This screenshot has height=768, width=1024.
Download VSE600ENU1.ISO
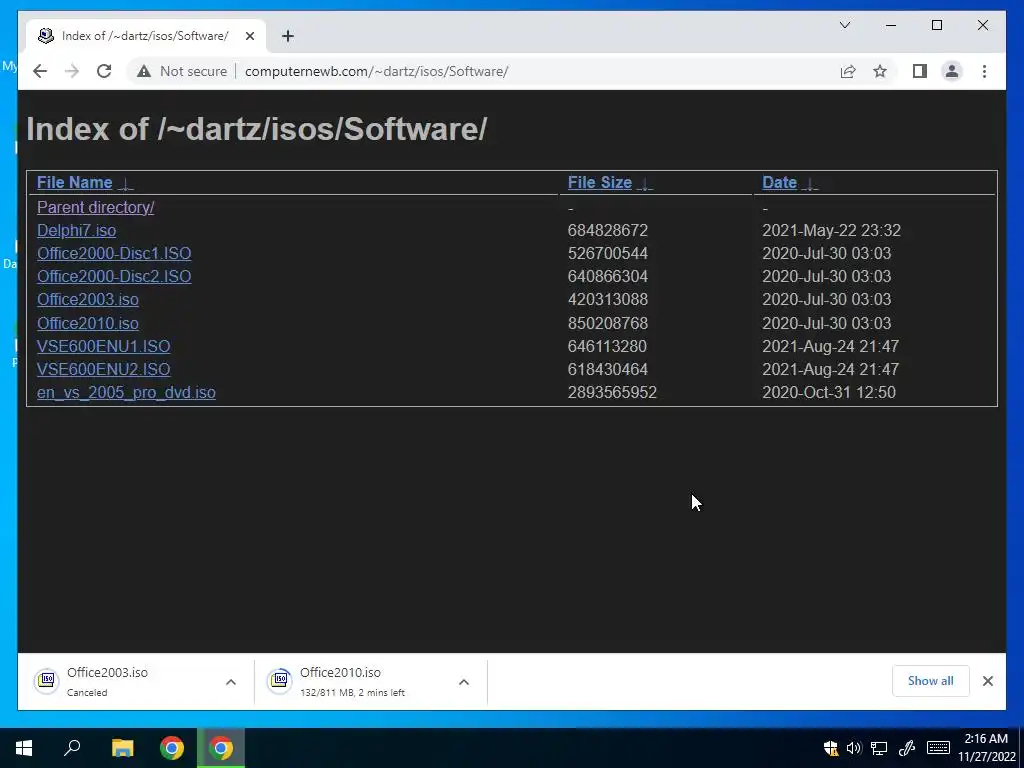point(103,346)
